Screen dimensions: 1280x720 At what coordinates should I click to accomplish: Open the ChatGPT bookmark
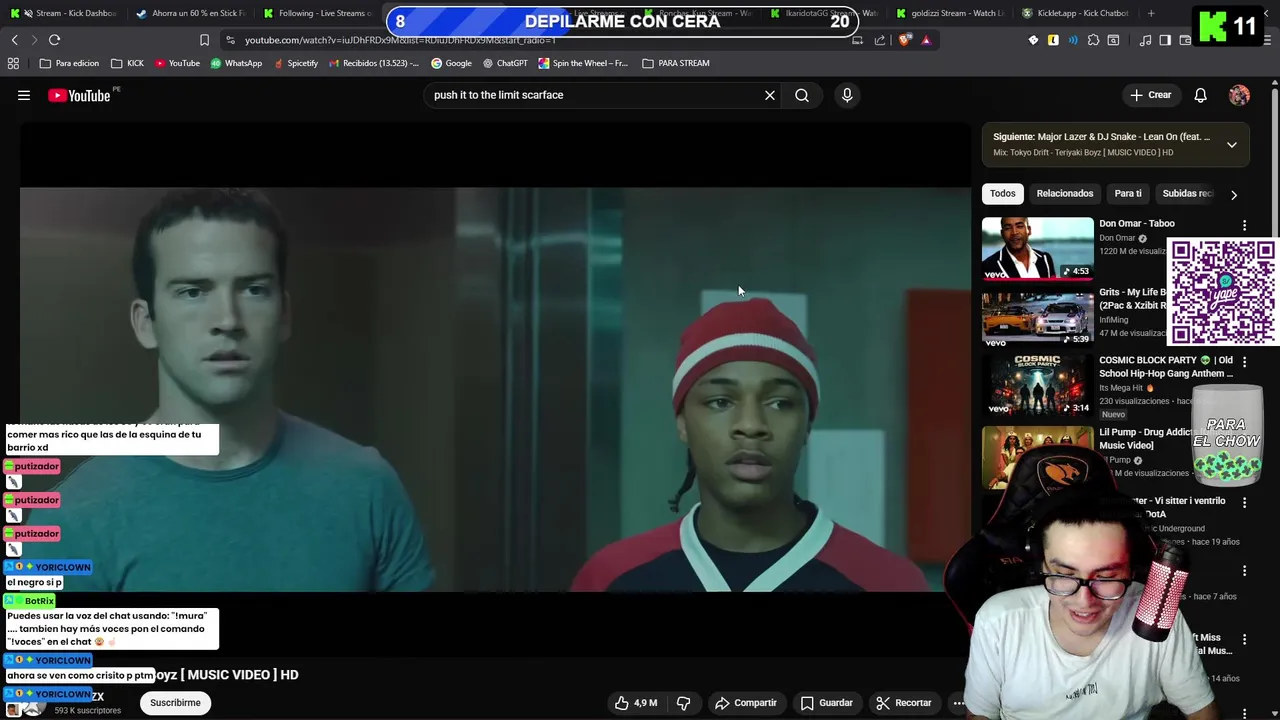(505, 63)
